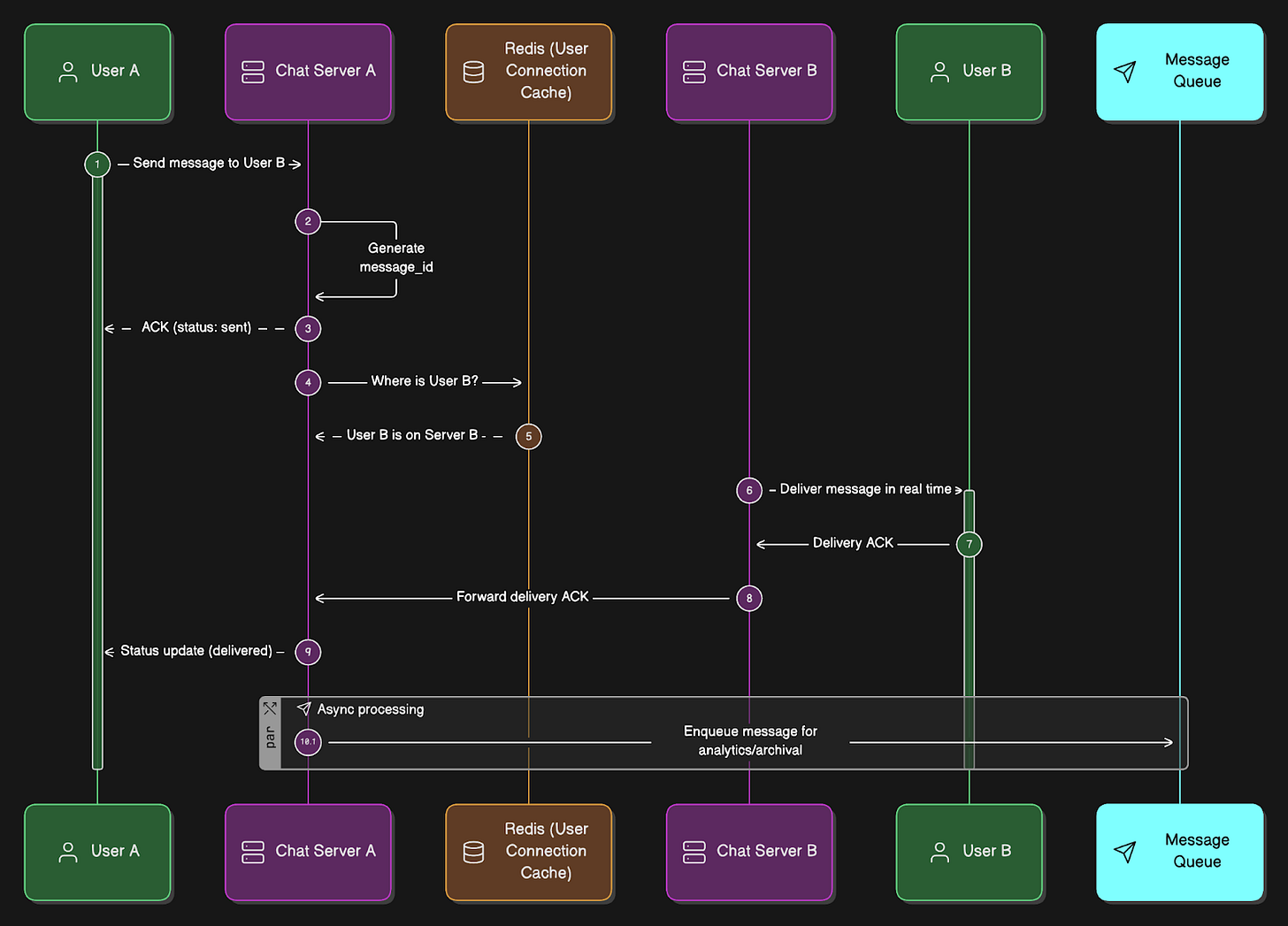
Task: Select step marker 9 for Status update delivered
Action: (307, 652)
